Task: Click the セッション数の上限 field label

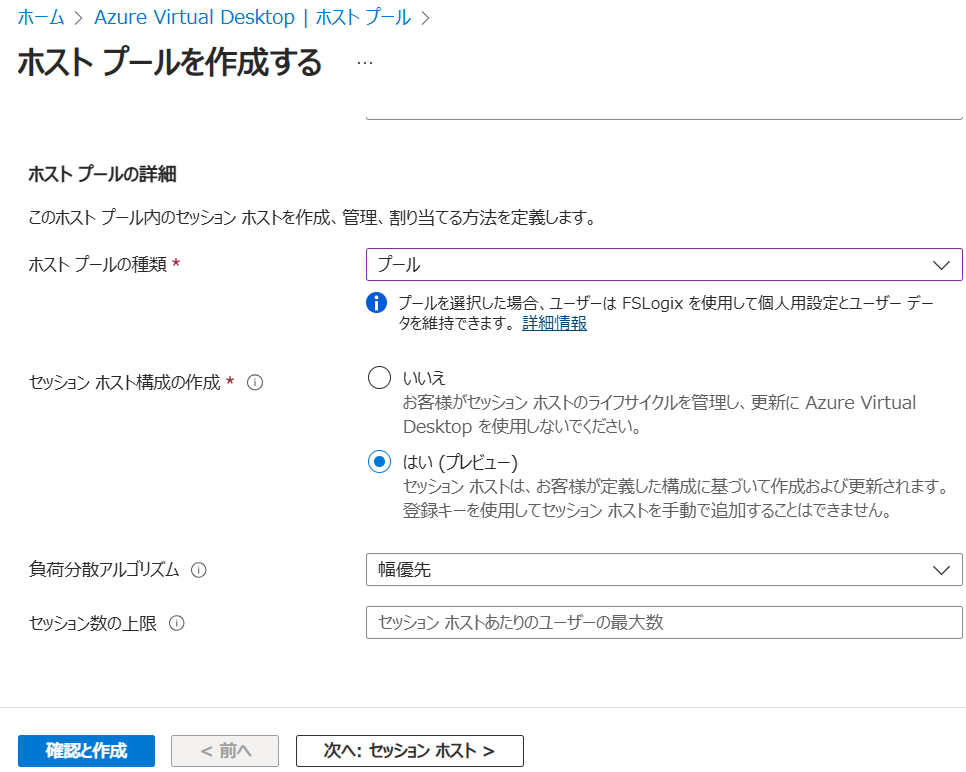Action: click(x=93, y=623)
